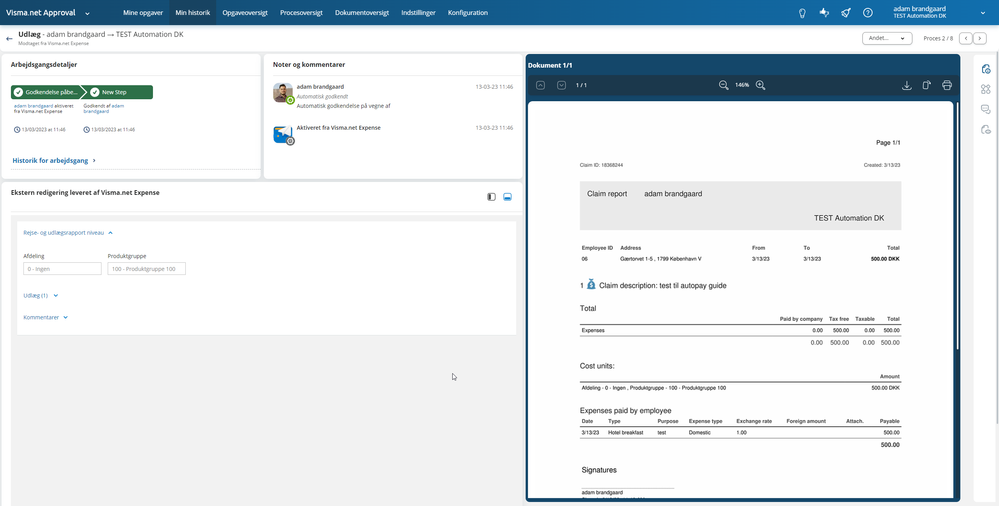This screenshot has width=999, height=506.
Task: Click the Afdeling input field
Action: tap(62, 269)
